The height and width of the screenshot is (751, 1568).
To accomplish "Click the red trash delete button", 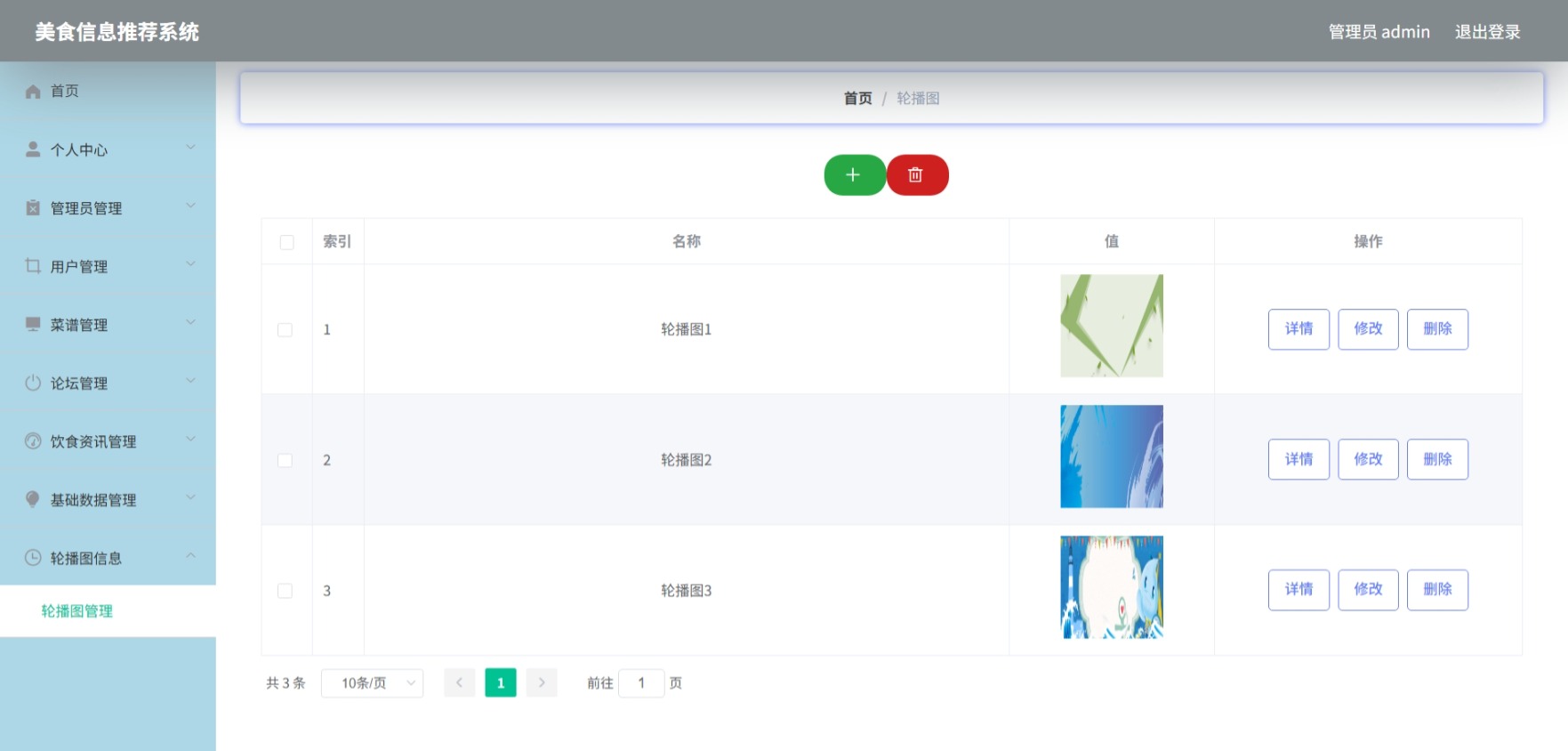I will coord(917,175).
